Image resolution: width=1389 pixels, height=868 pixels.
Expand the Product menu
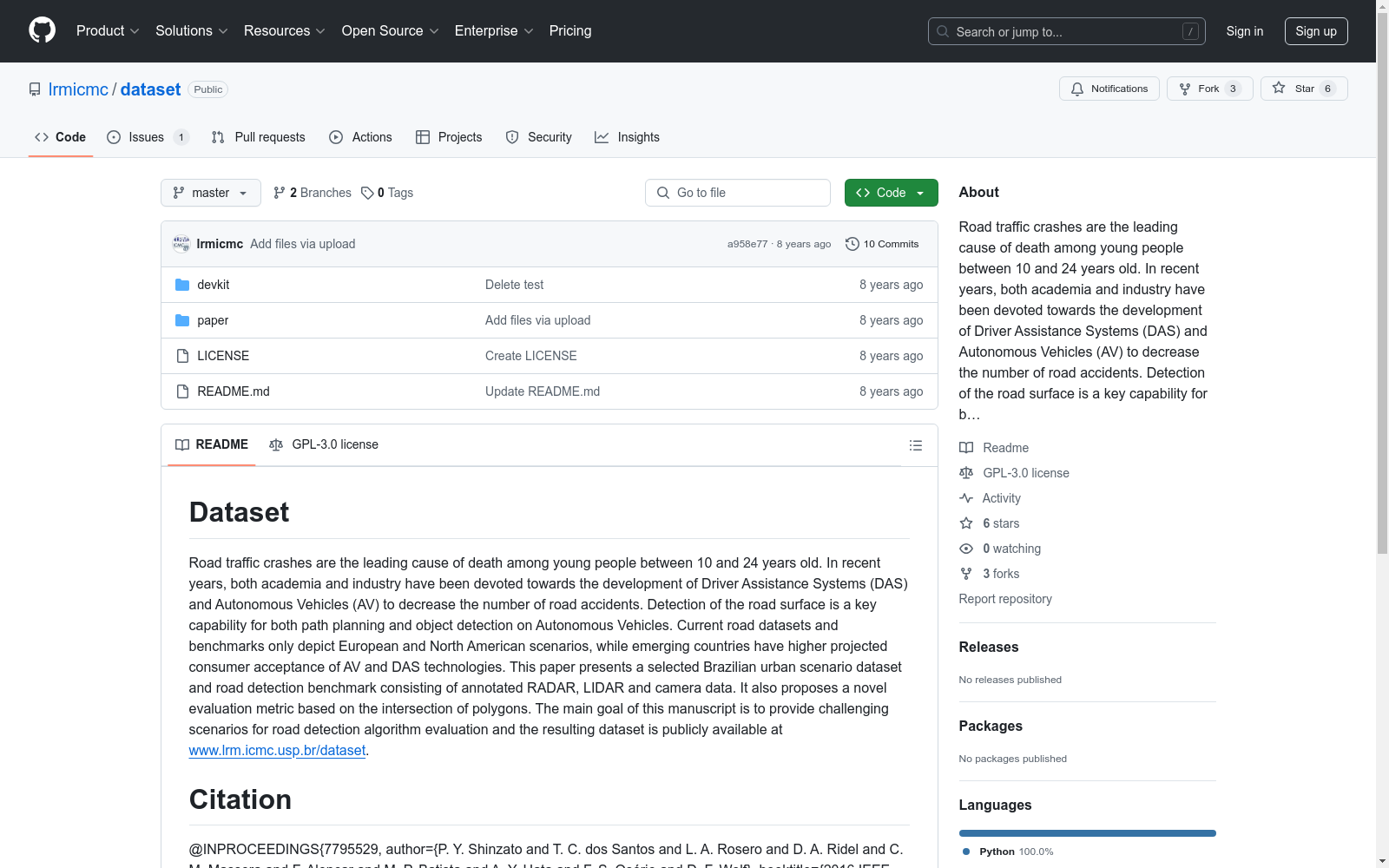point(108,31)
